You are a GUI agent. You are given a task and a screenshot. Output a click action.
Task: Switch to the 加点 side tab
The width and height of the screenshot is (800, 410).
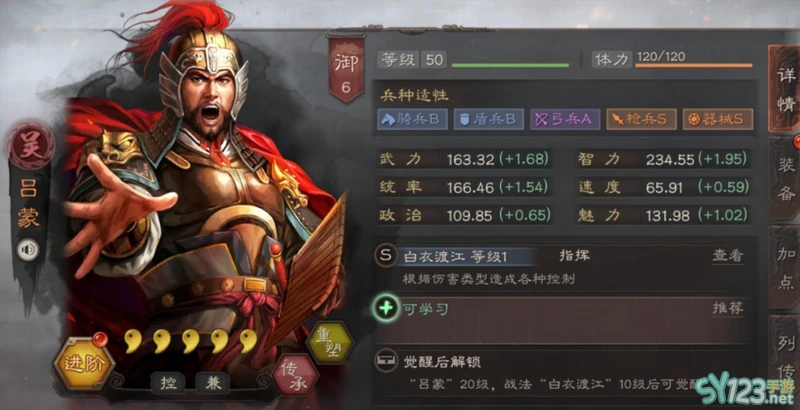point(785,268)
